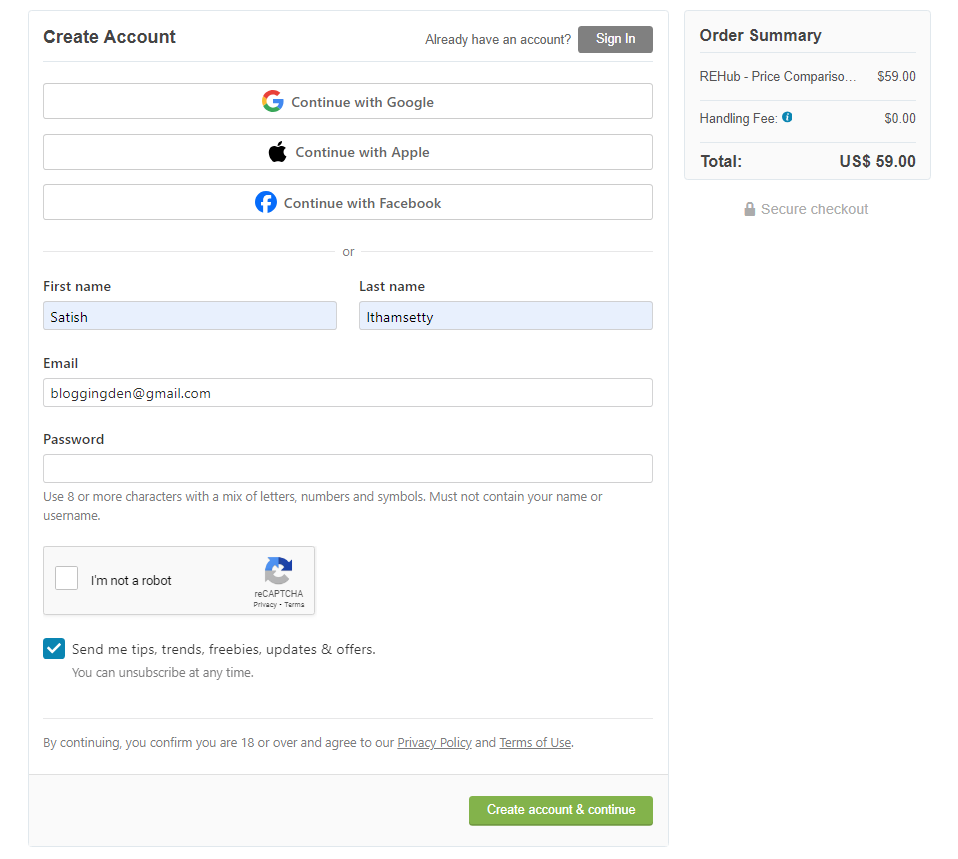Screen dimensions: 958x859
Task: Select Continue with Google
Action: (347, 101)
